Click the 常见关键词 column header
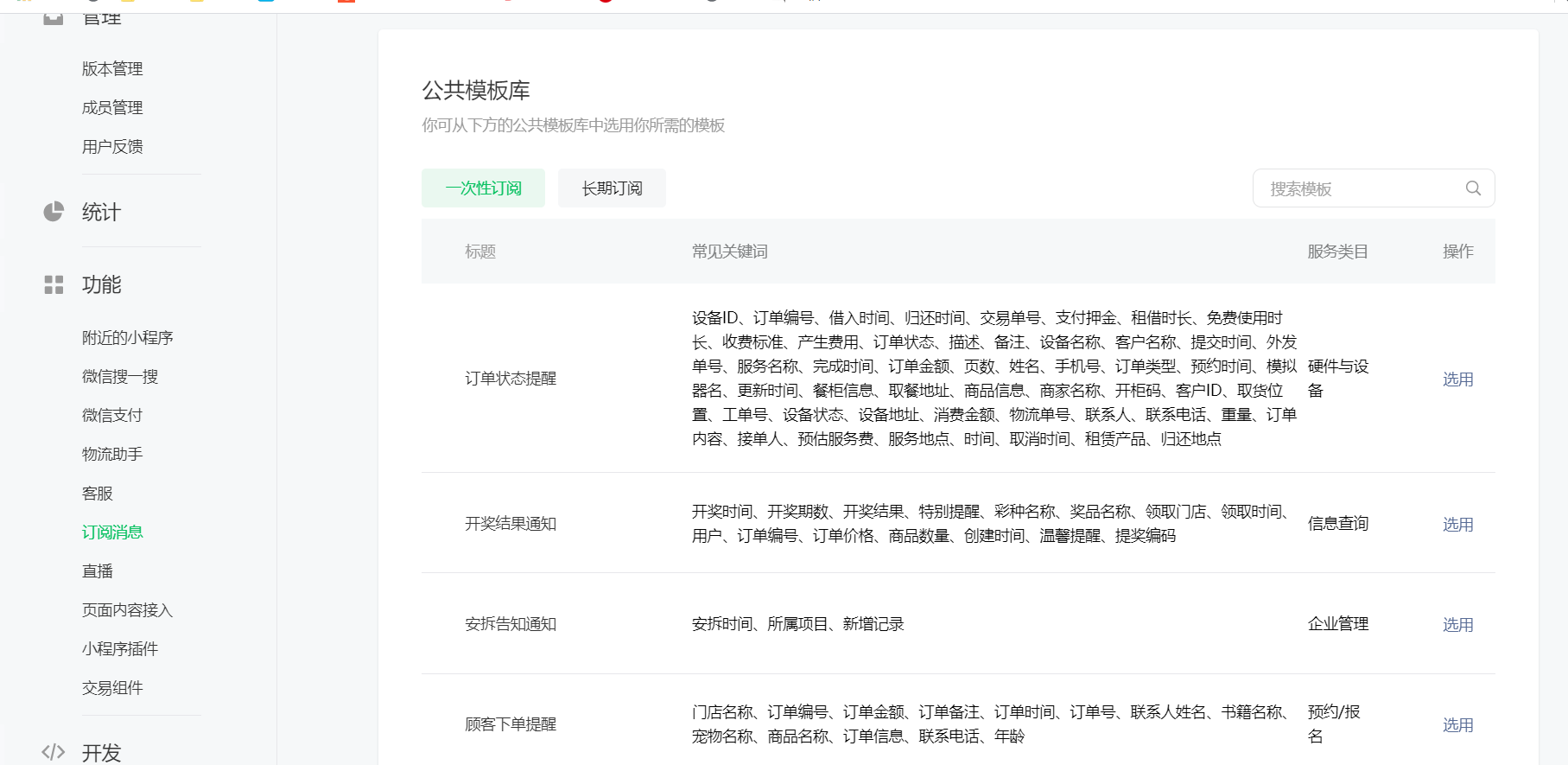Screen dimensions: 1568x765 [x=730, y=252]
